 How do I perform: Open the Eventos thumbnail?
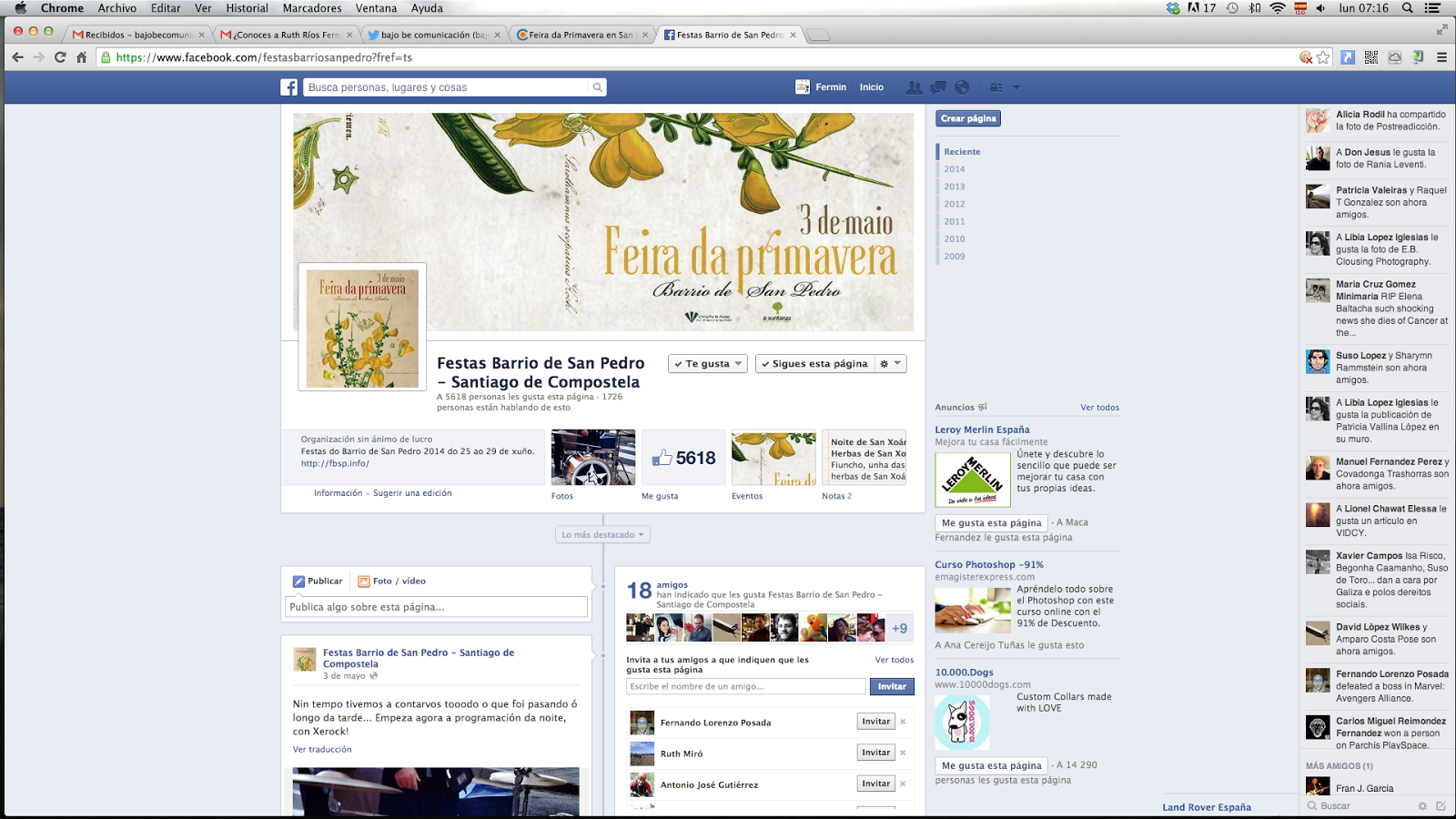(773, 457)
